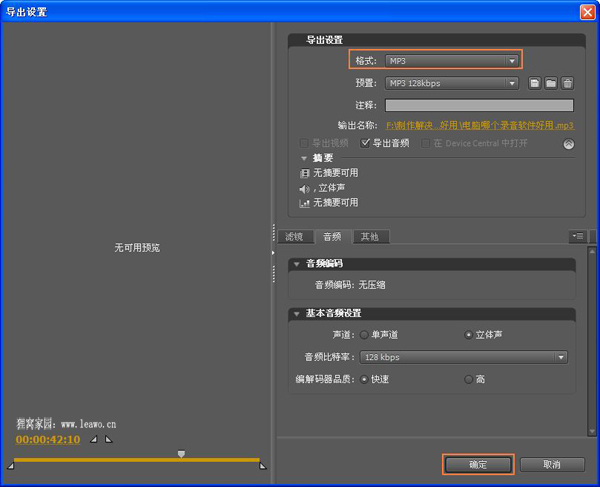Image resolution: width=600 pixels, height=487 pixels.
Task: Toggle the 在 Device Central 中打开 checkbox
Action: 425,143
